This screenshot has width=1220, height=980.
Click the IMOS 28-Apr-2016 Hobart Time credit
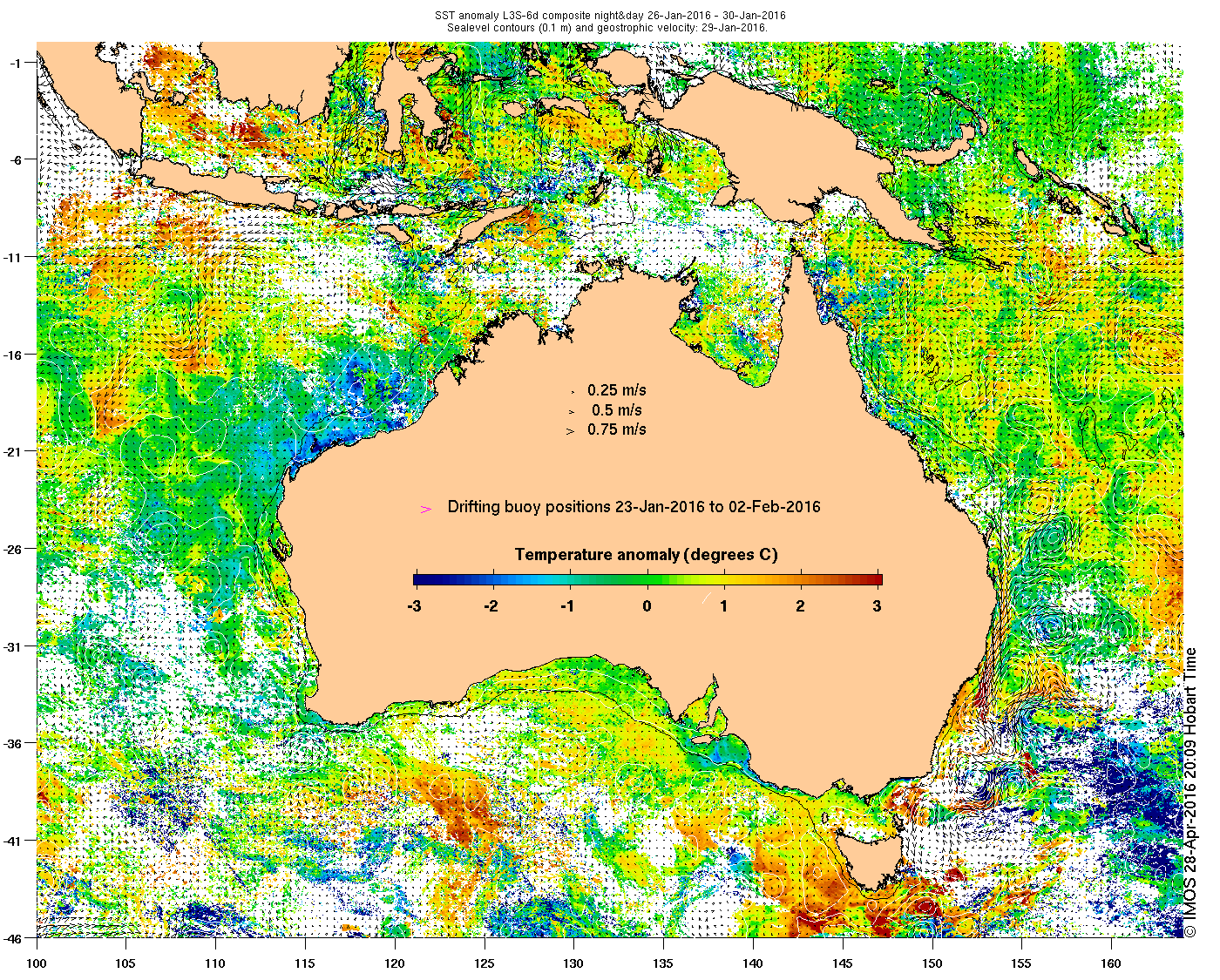tap(1191, 792)
